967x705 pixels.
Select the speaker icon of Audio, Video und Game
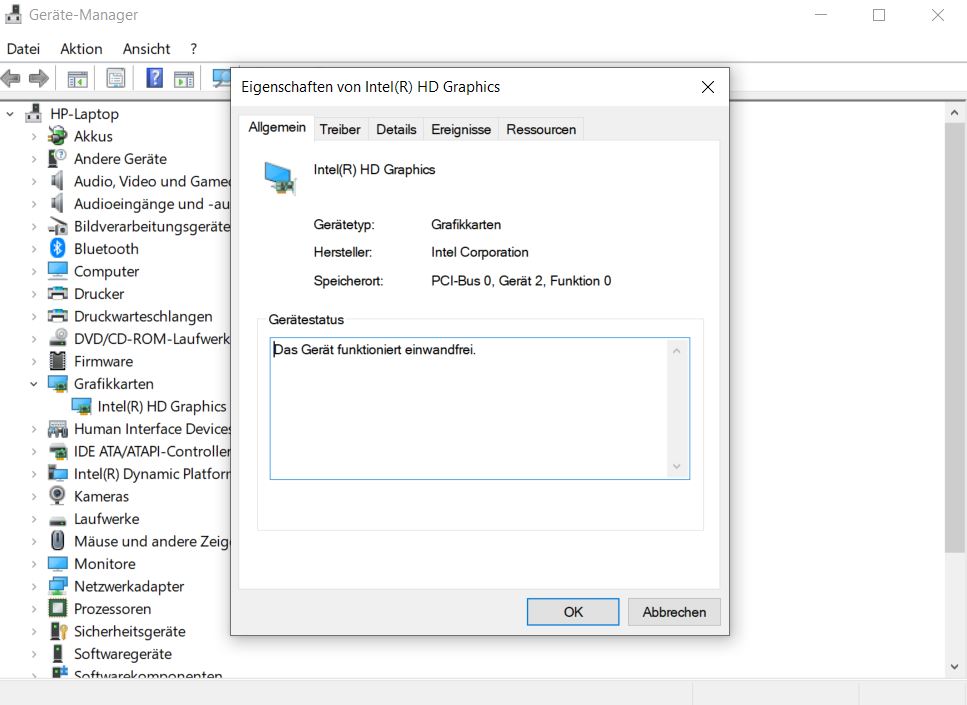pyautogui.click(x=57, y=181)
